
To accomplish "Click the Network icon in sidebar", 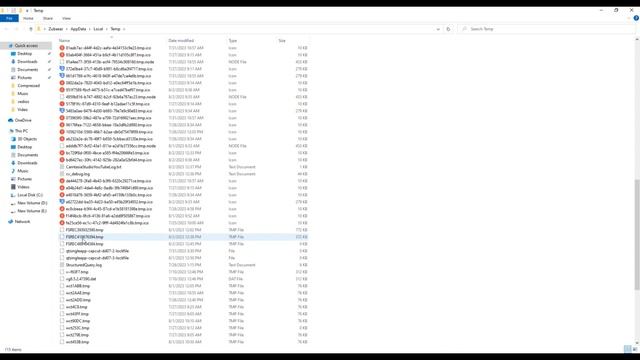I will 11,222.
